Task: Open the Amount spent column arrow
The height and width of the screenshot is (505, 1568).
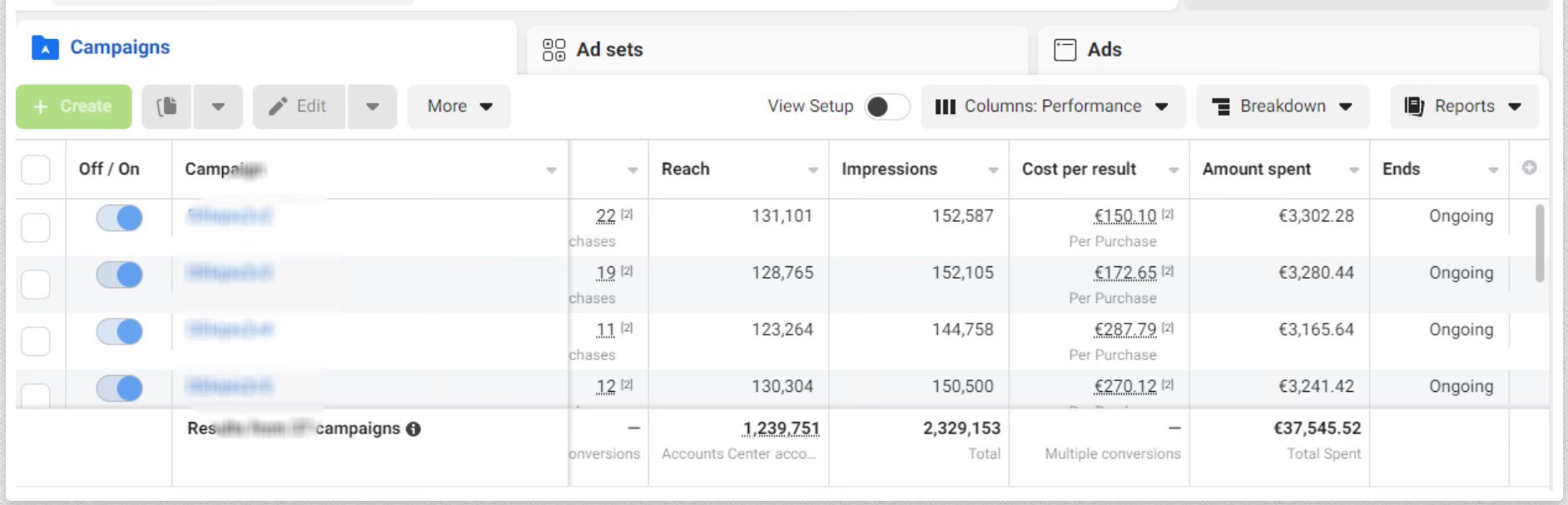Action: tap(1354, 170)
